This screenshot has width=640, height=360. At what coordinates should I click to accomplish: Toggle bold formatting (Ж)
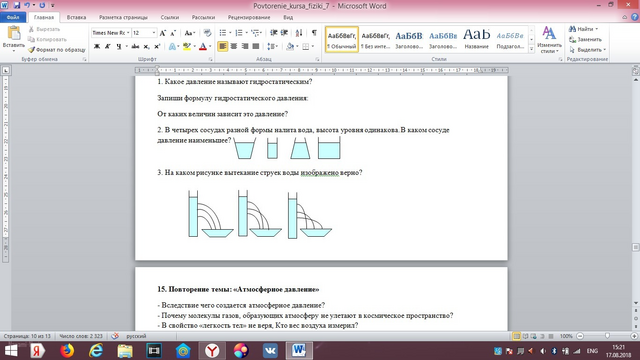97,47
